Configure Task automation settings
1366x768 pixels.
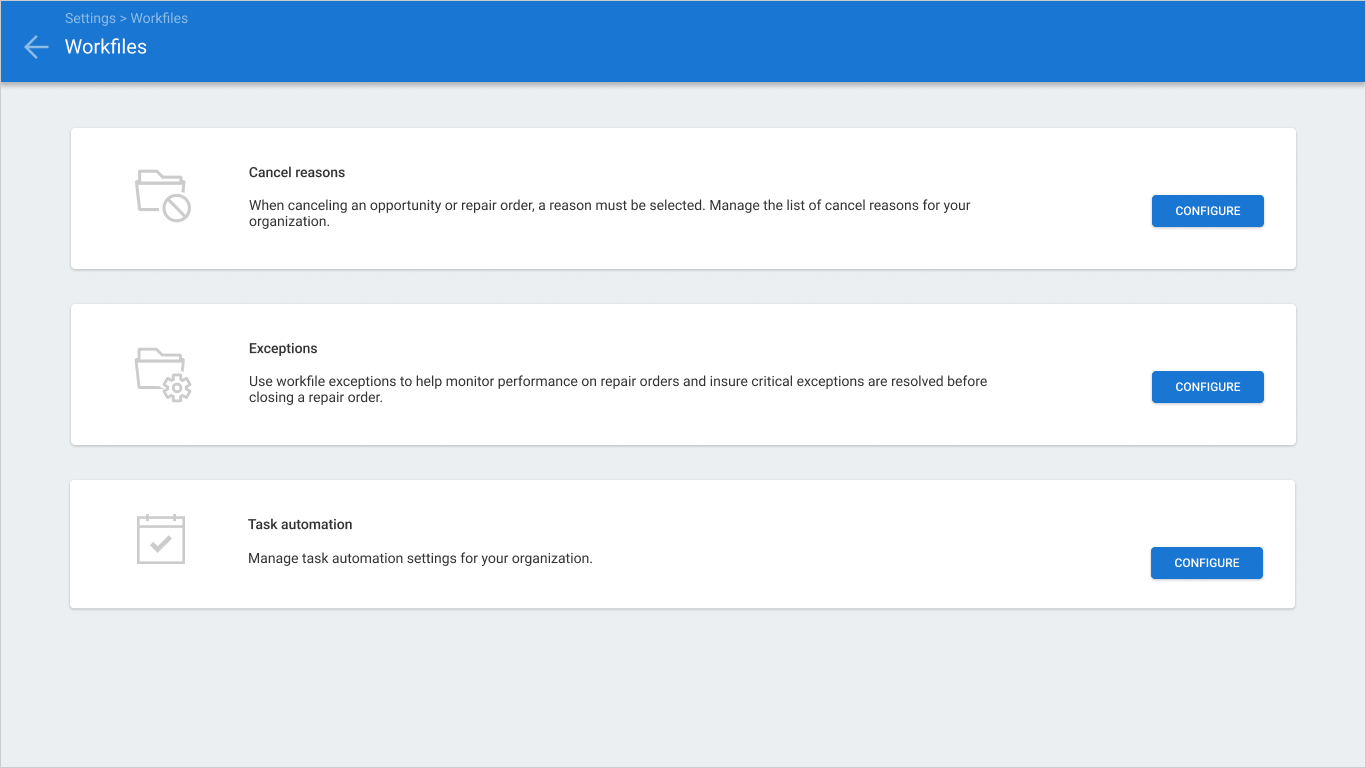(x=1207, y=563)
